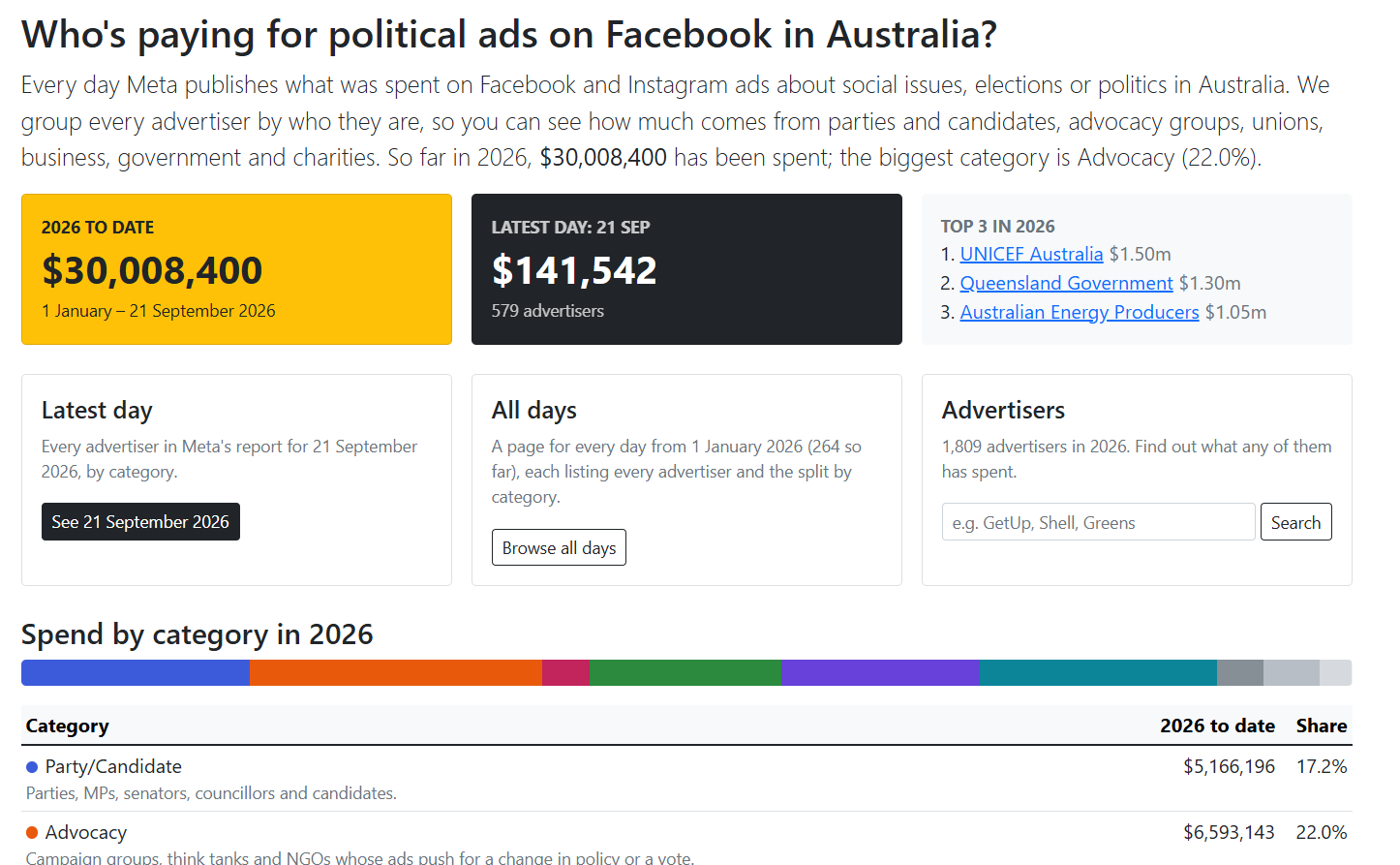The width and height of the screenshot is (1400, 865).
Task: Click the $1.05m amount beside Australian Energy Producers
Action: pos(1236,312)
